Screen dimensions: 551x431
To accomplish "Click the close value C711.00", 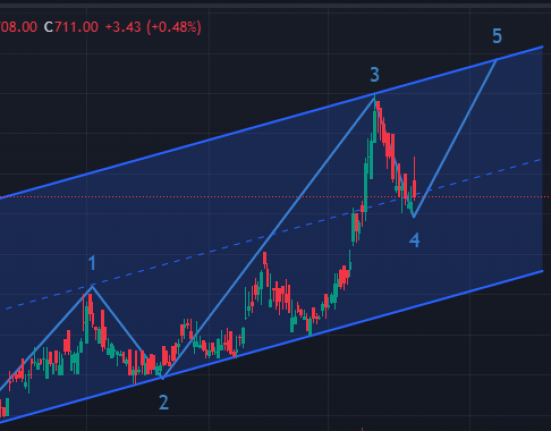I will click(x=71, y=27).
